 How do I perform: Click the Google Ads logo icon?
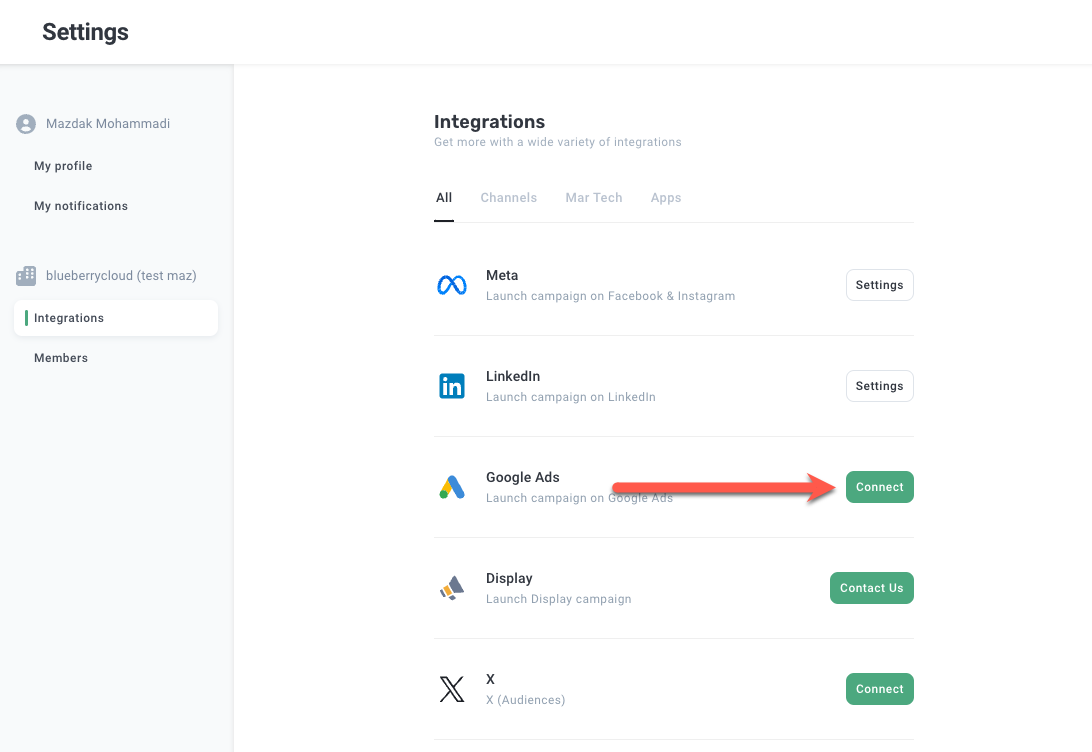point(452,487)
